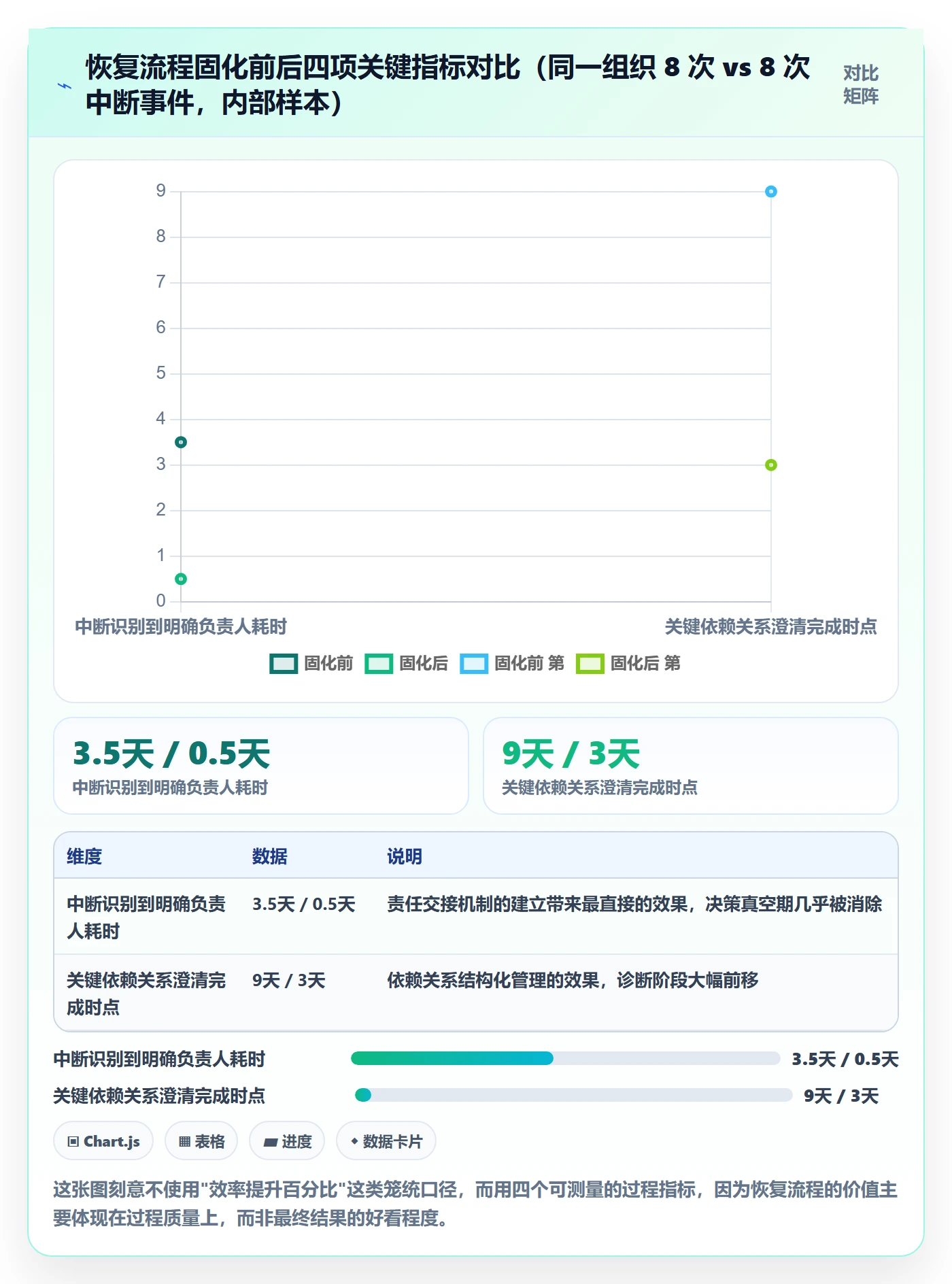Image resolution: width=952 pixels, height=1284 pixels.
Task: Click table cell 3.5天 / 0.5天
Action: tap(304, 905)
